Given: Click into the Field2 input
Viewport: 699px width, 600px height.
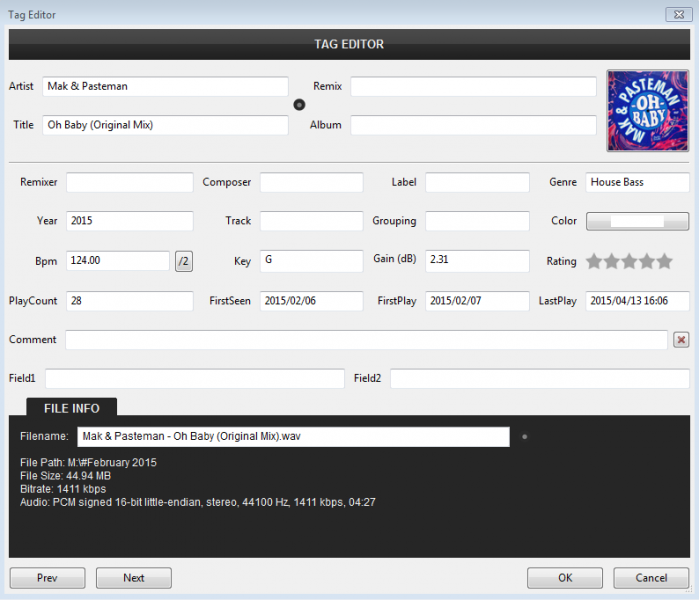Looking at the screenshot, I should [540, 378].
